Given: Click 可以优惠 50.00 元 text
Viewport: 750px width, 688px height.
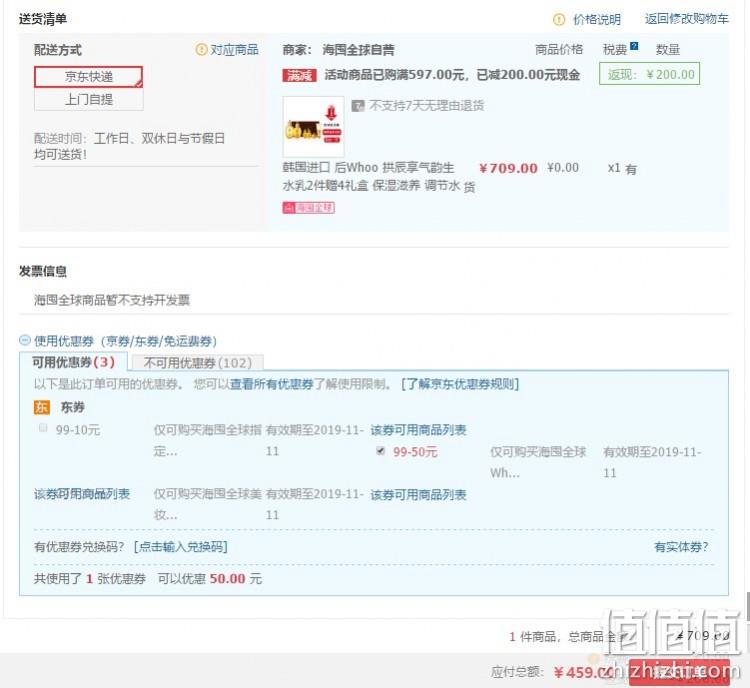Looking at the screenshot, I should pyautogui.click(x=210, y=578).
